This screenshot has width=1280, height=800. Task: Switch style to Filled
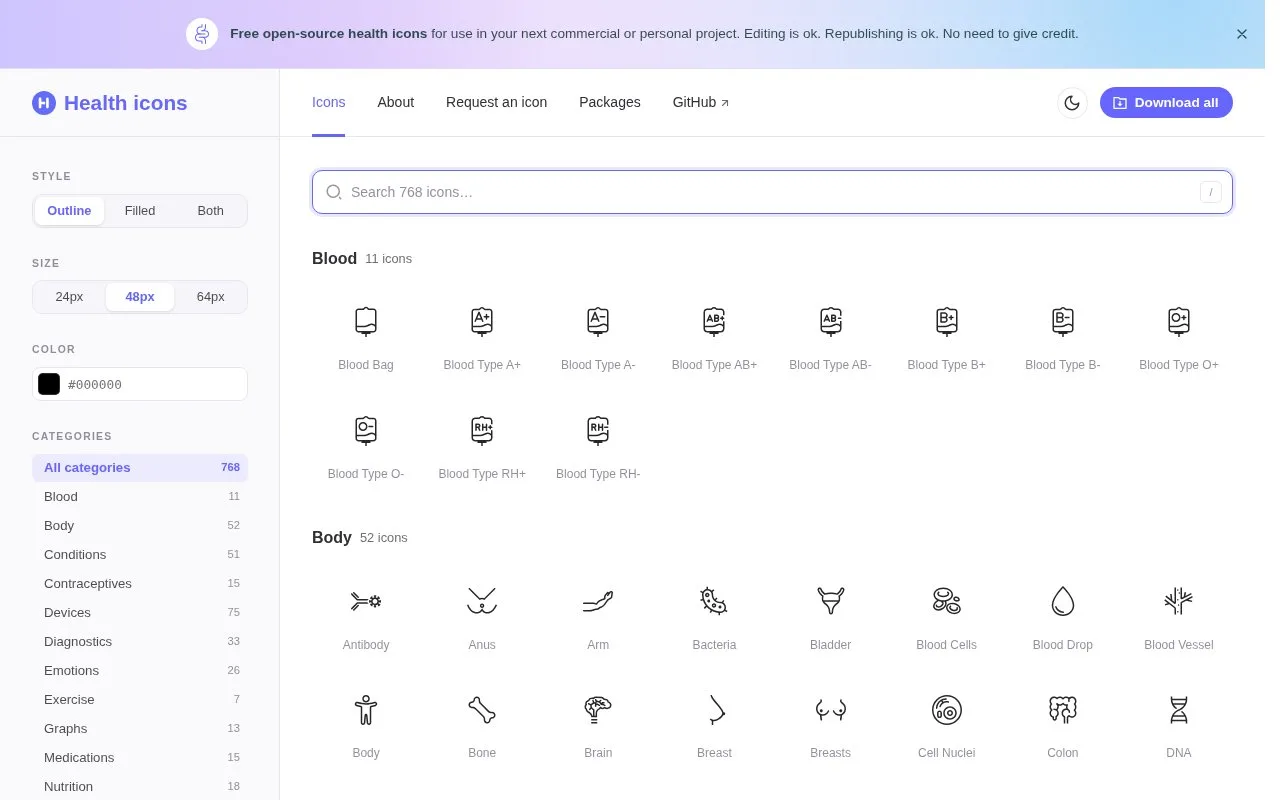140,211
